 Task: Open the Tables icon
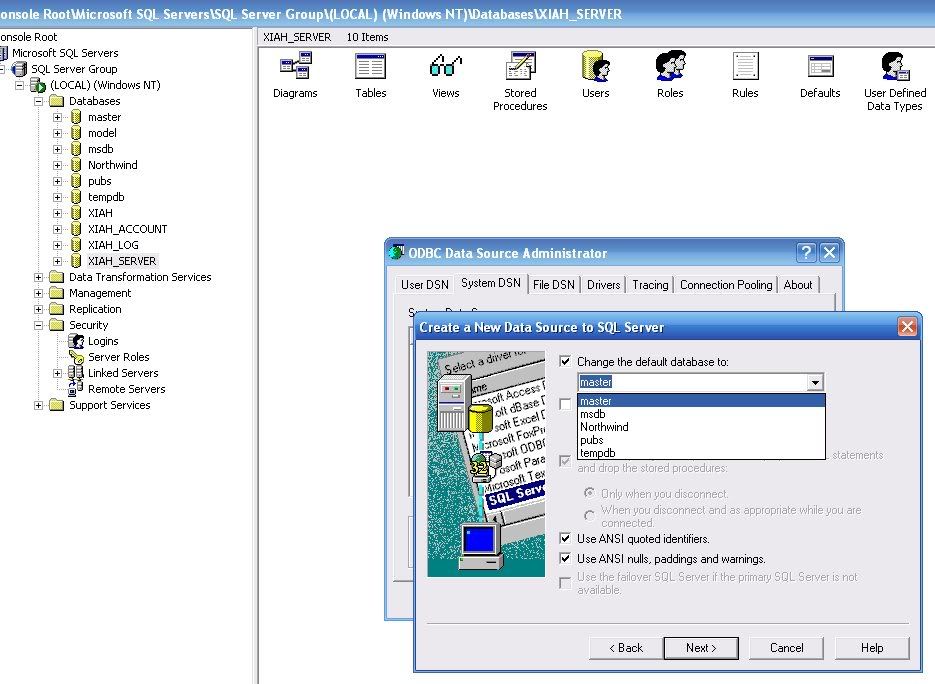[x=370, y=68]
